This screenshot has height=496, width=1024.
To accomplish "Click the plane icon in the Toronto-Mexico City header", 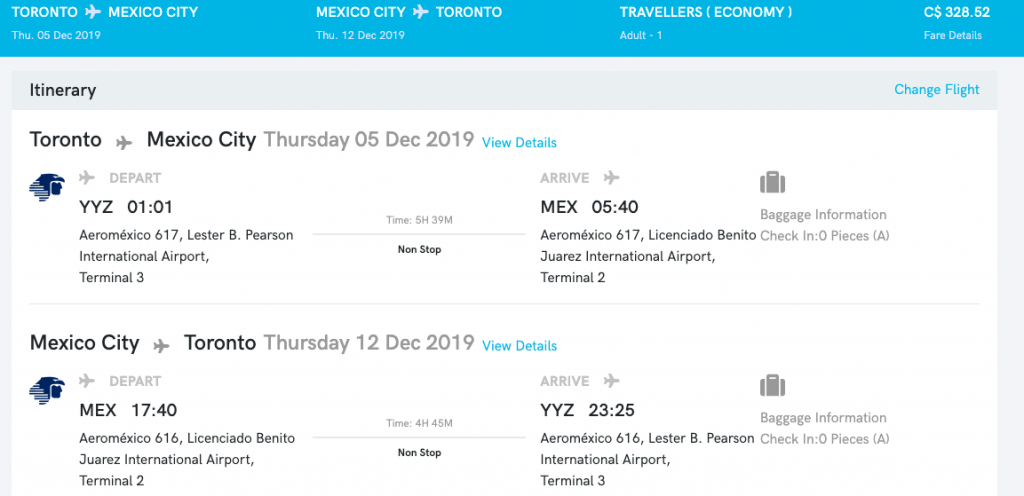I will [x=94, y=12].
